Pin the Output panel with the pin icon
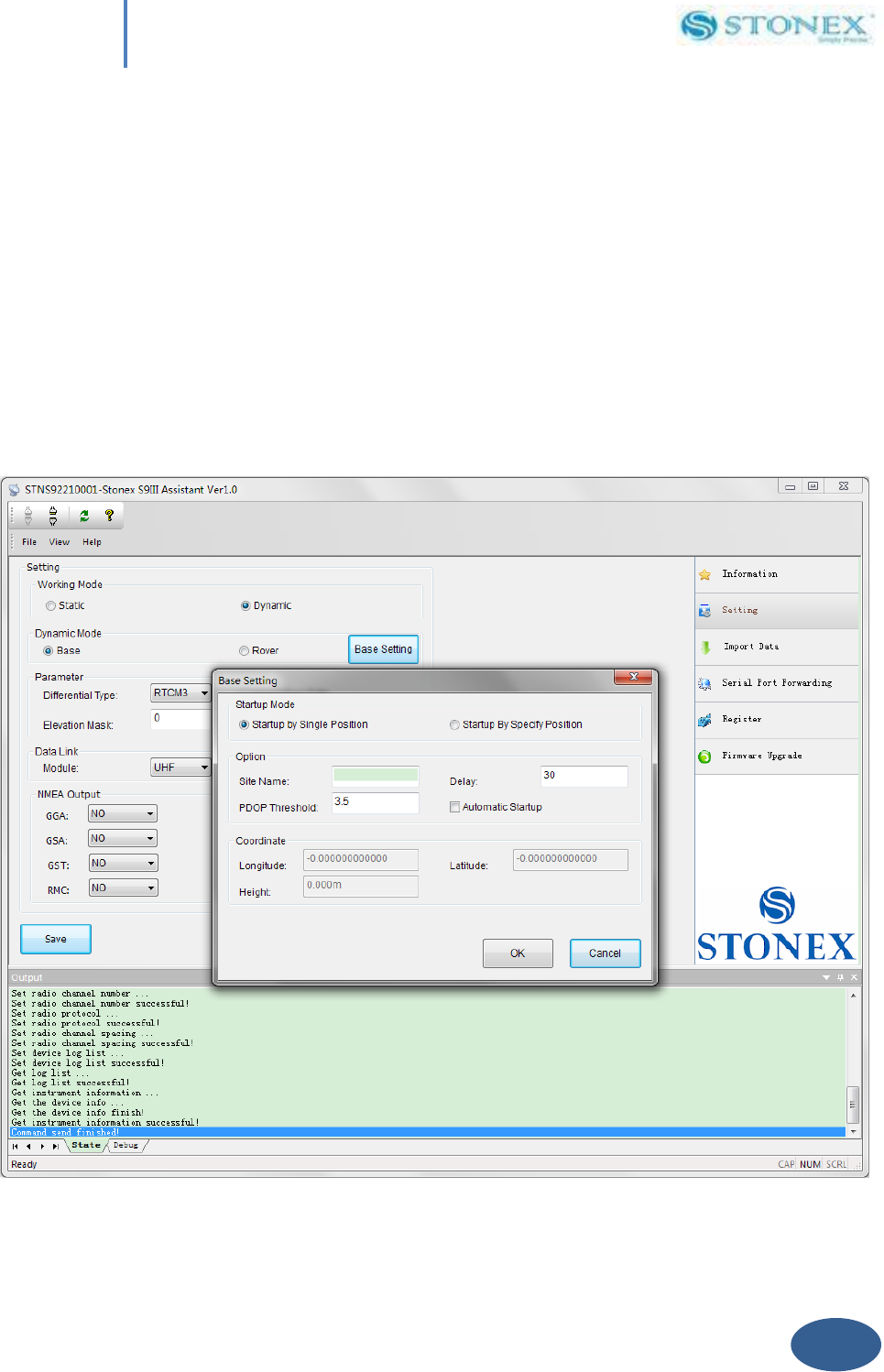Screen dimensions: 884x1372 point(840,977)
